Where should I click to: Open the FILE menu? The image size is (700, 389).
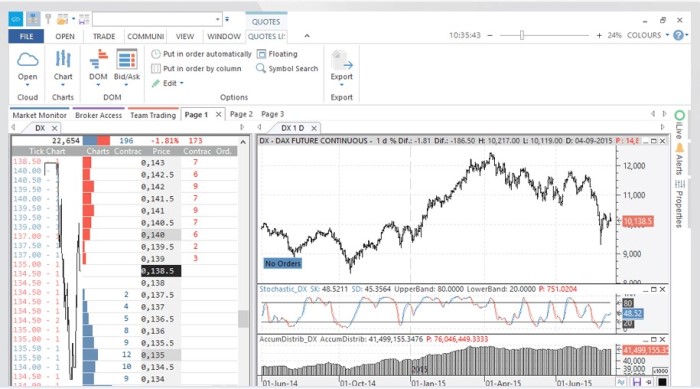click(x=26, y=37)
